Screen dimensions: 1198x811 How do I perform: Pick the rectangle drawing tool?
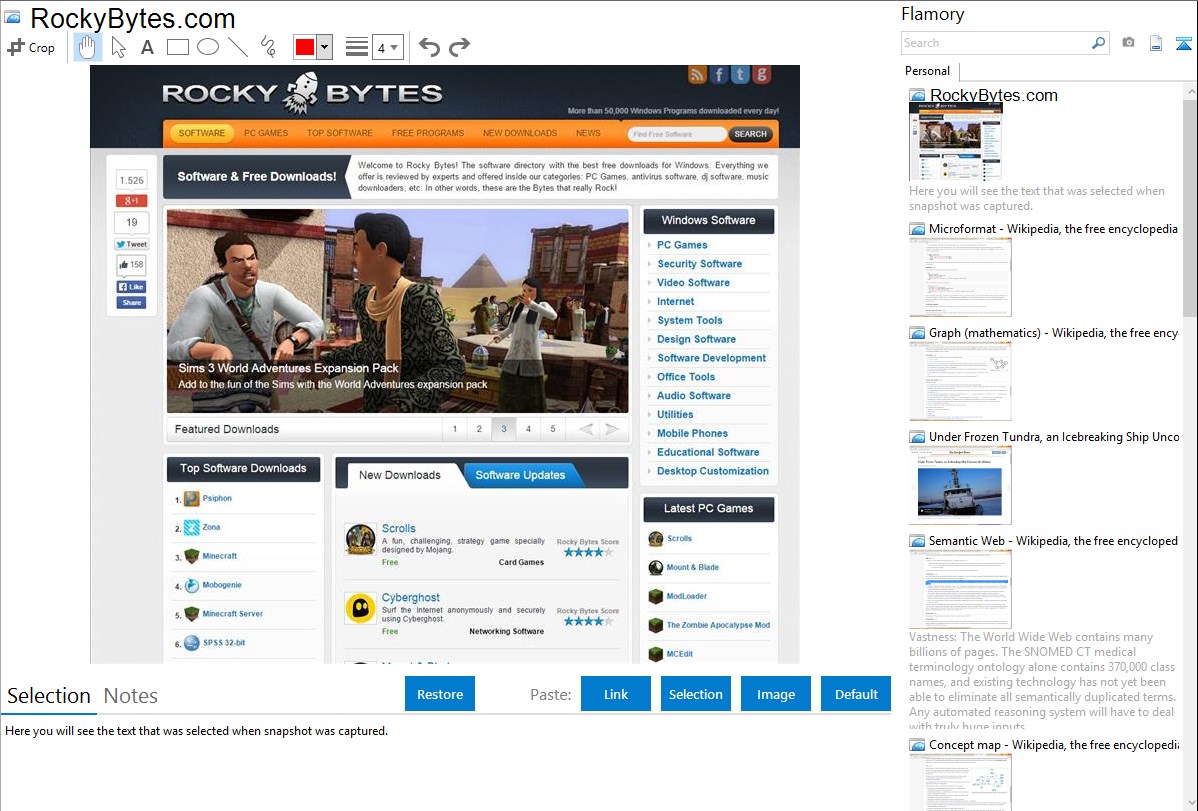pos(177,47)
